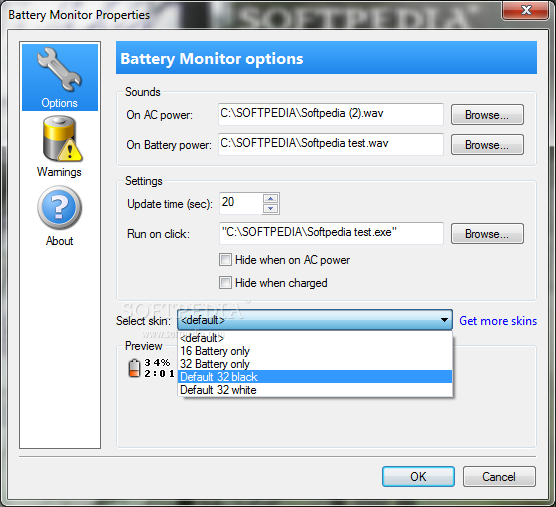Close the Battery Monitor Properties window

pos(526,10)
